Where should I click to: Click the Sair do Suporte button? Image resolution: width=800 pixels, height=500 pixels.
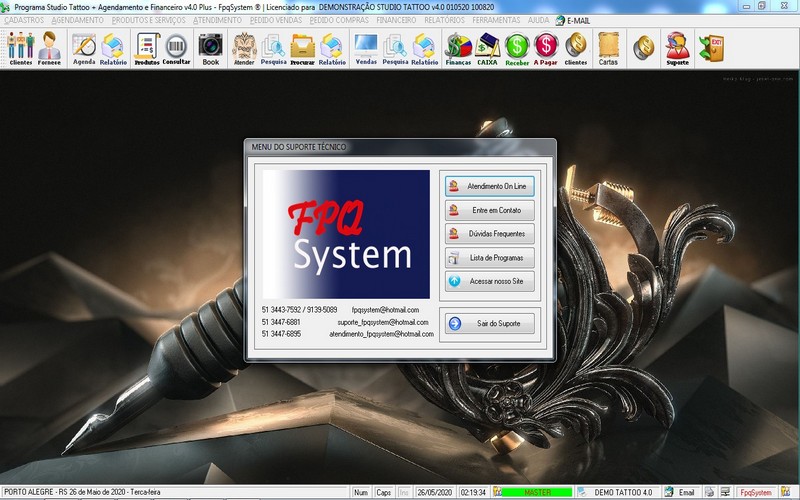(488, 323)
